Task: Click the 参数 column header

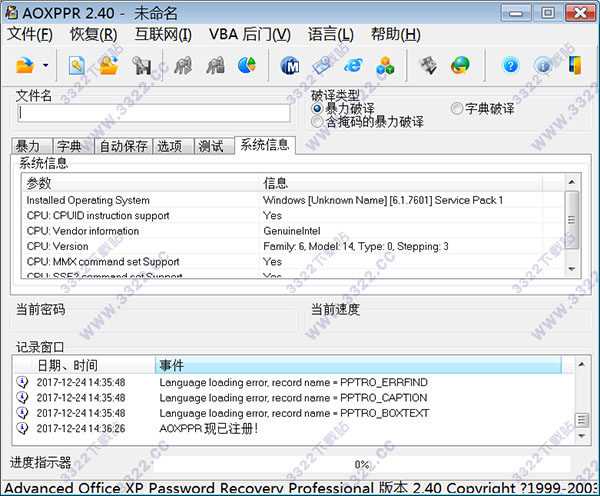Action: point(140,183)
